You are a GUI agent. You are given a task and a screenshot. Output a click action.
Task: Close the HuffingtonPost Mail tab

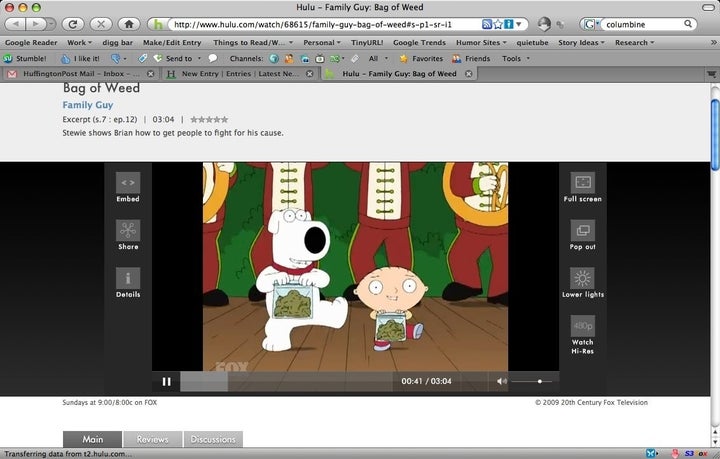click(x=150, y=74)
